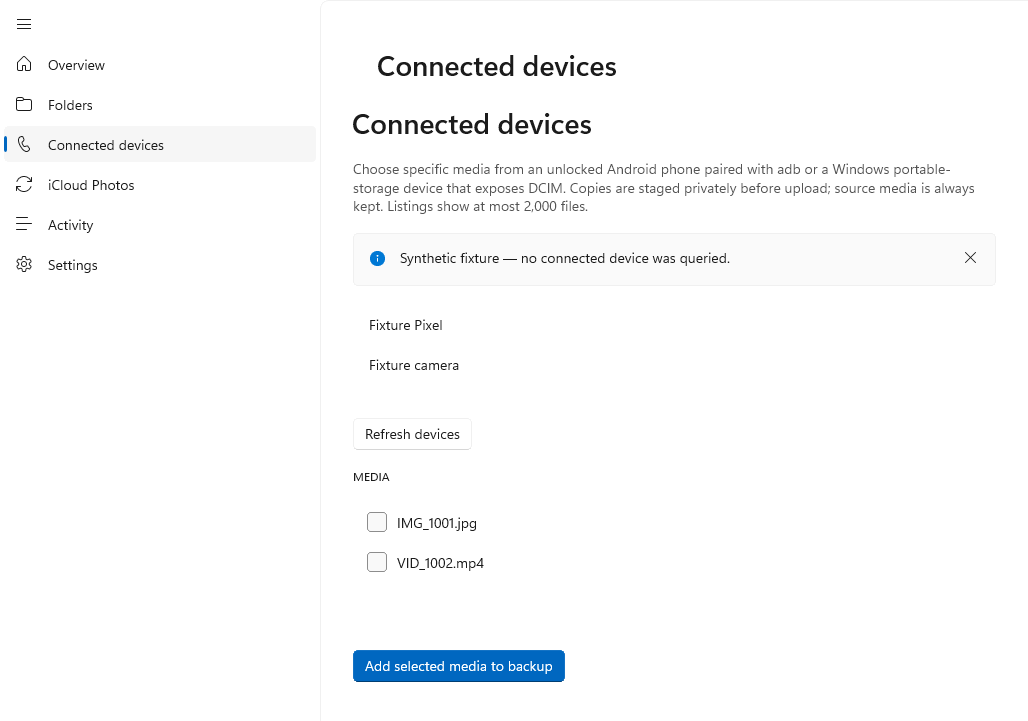Click the Synthetic fixture message text
Image resolution: width=1028 pixels, height=721 pixels.
pyautogui.click(x=564, y=258)
